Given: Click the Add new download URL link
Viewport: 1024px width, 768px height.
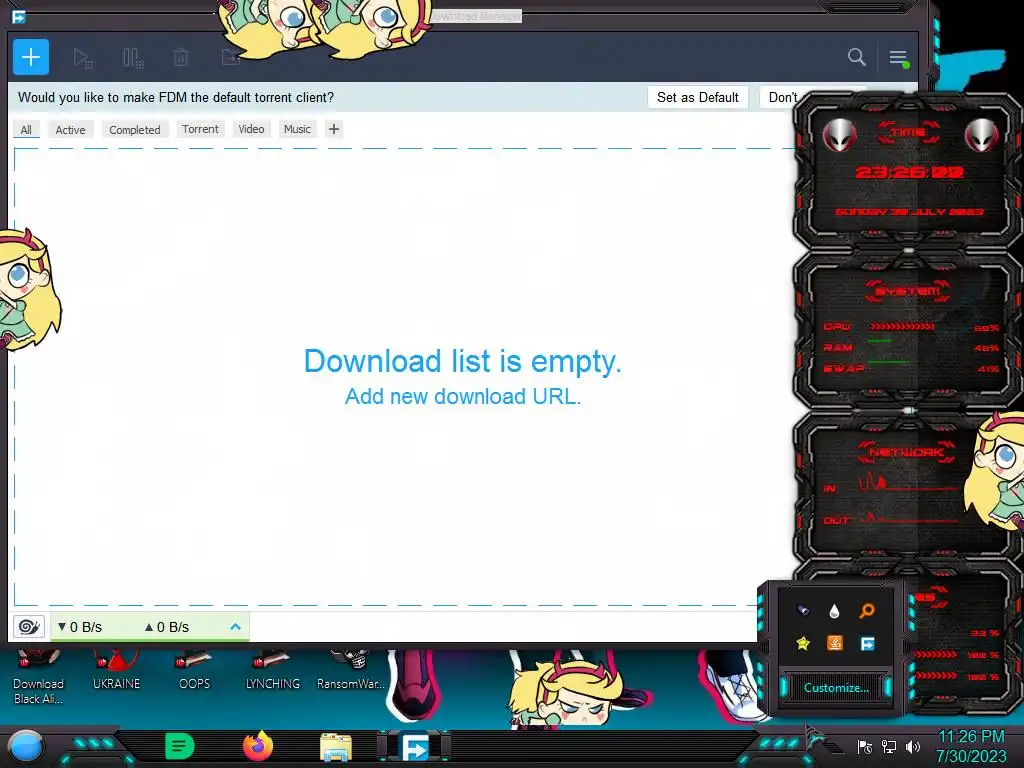Looking at the screenshot, I should pyautogui.click(x=463, y=396).
